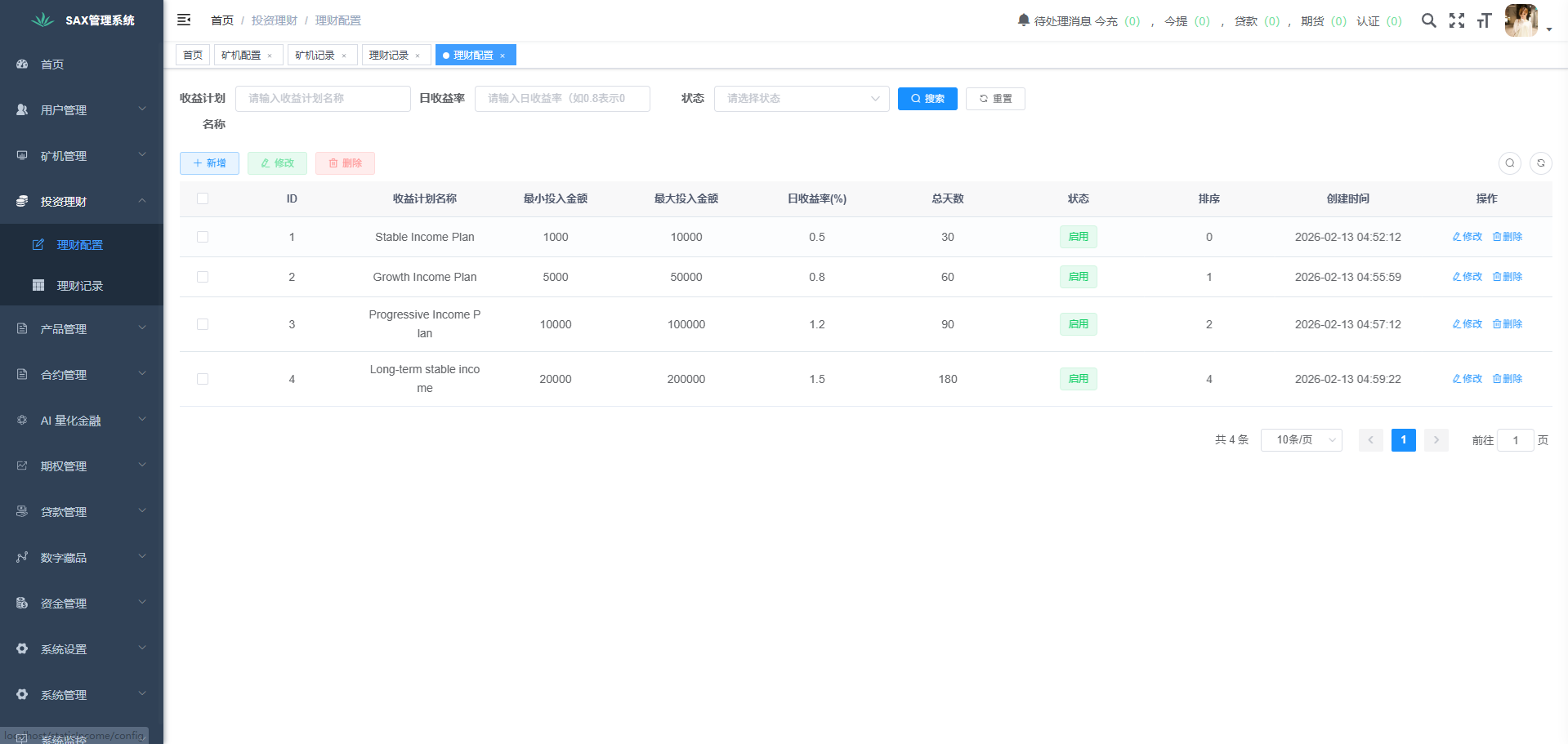Viewport: 1568px width, 744px height.
Task: Click the blue 搜索 button
Action: pos(927,99)
